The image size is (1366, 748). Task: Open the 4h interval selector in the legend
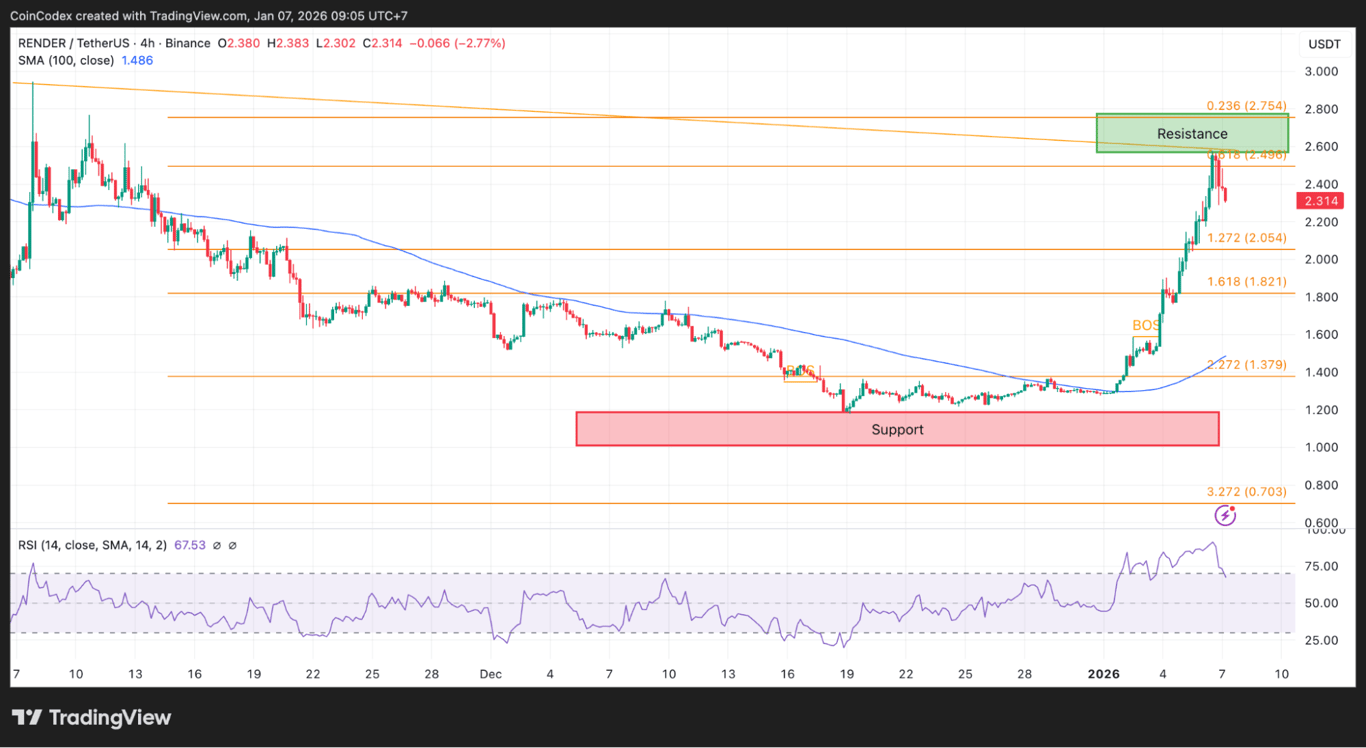coord(148,43)
